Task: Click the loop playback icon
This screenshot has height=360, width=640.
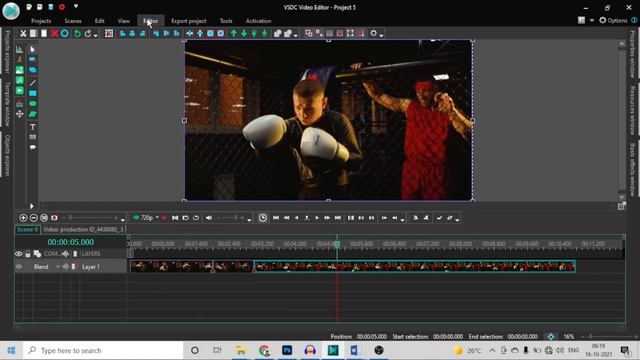Action: click(196, 218)
